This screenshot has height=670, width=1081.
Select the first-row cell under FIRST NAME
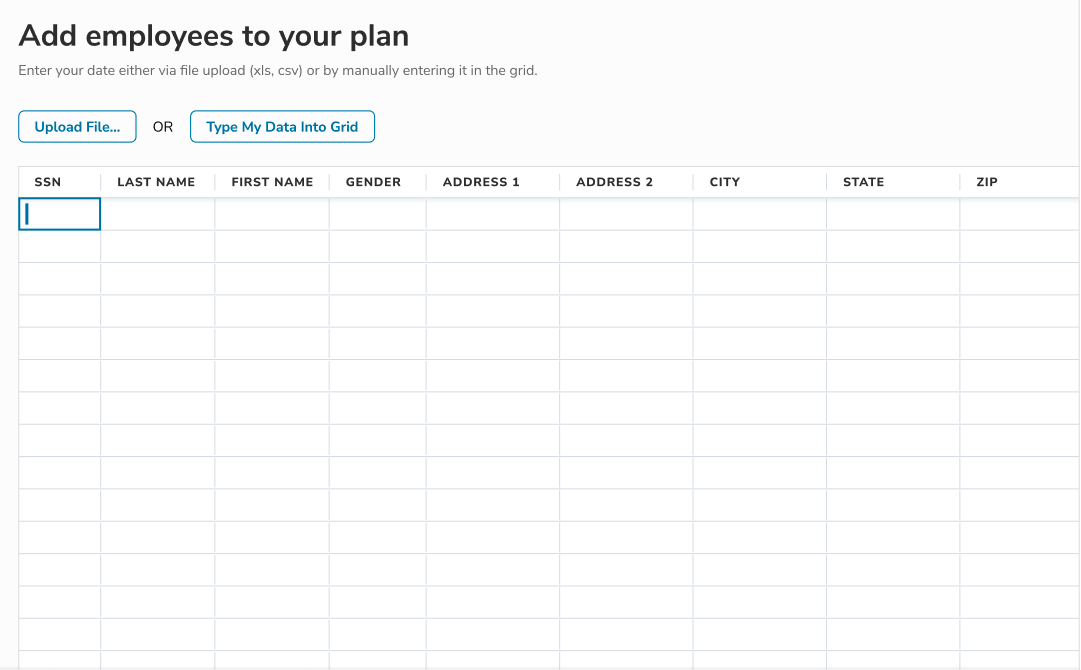click(x=272, y=214)
